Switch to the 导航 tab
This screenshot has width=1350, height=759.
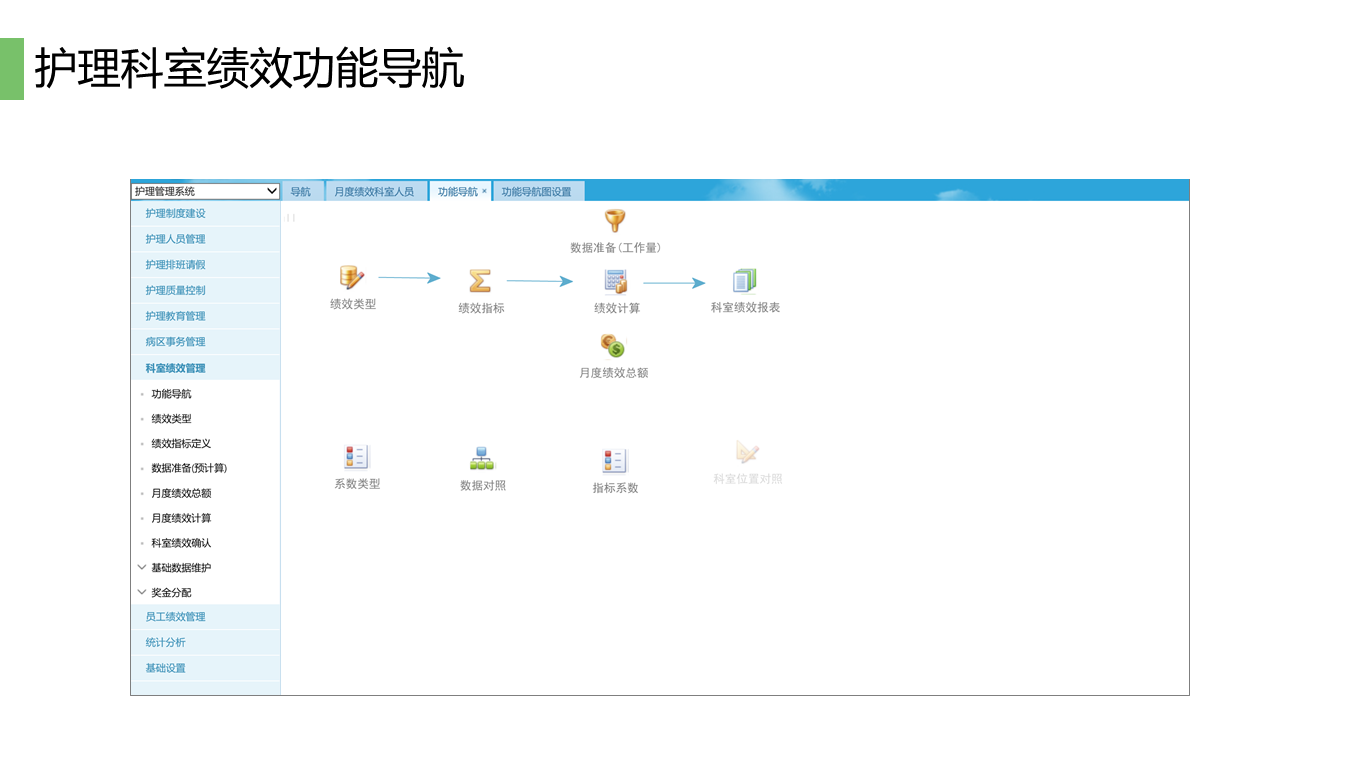301,191
